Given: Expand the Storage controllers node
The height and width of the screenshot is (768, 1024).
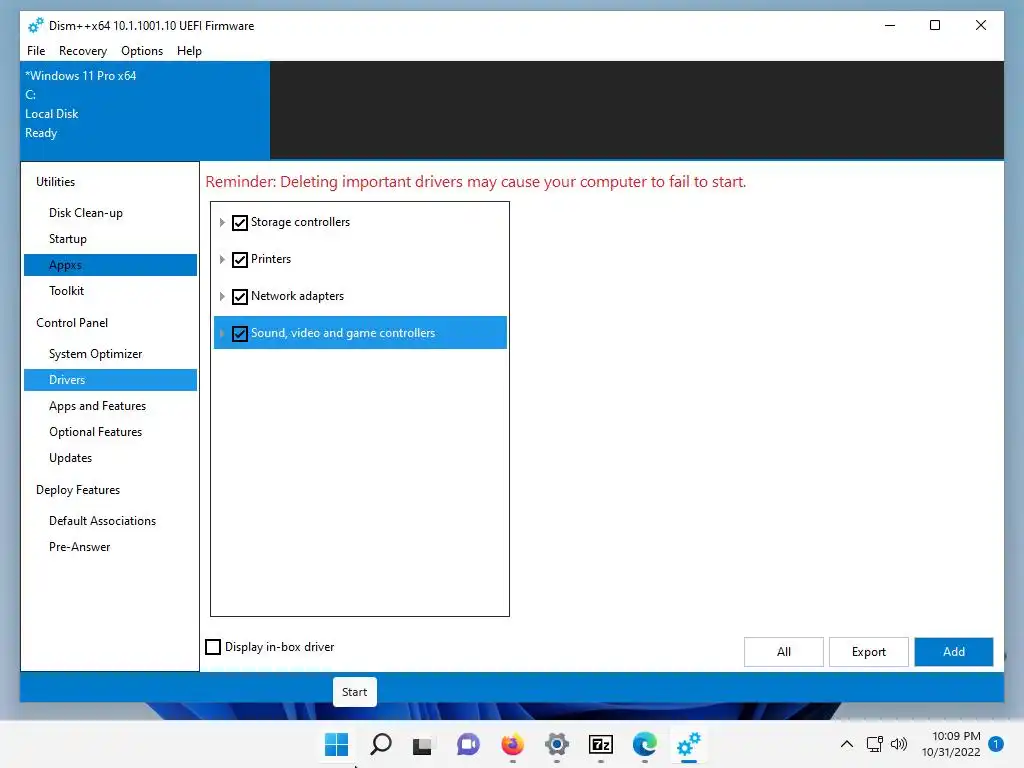Looking at the screenshot, I should [222, 223].
